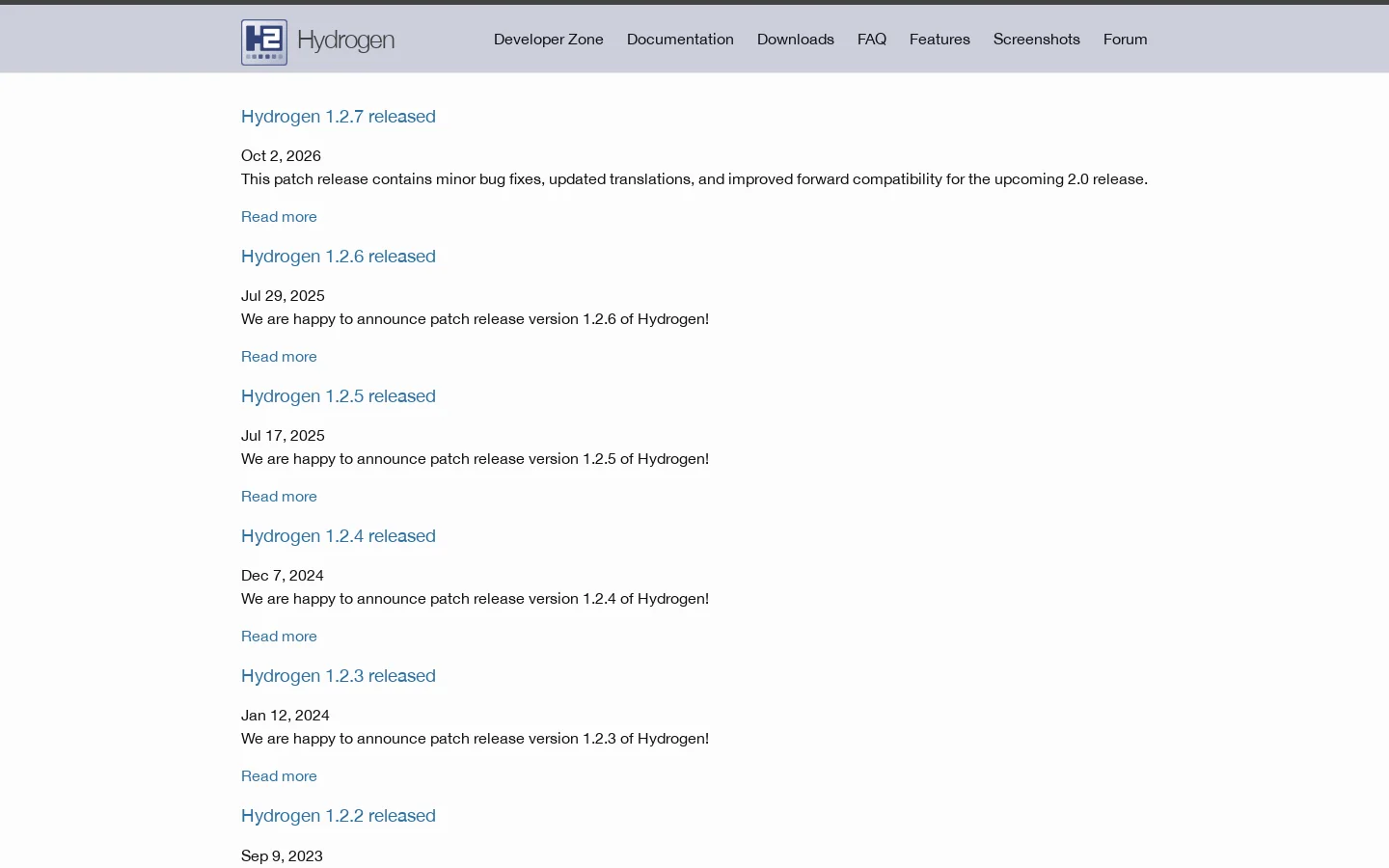
Task: Select FAQ in the top navigation
Action: 872,40
